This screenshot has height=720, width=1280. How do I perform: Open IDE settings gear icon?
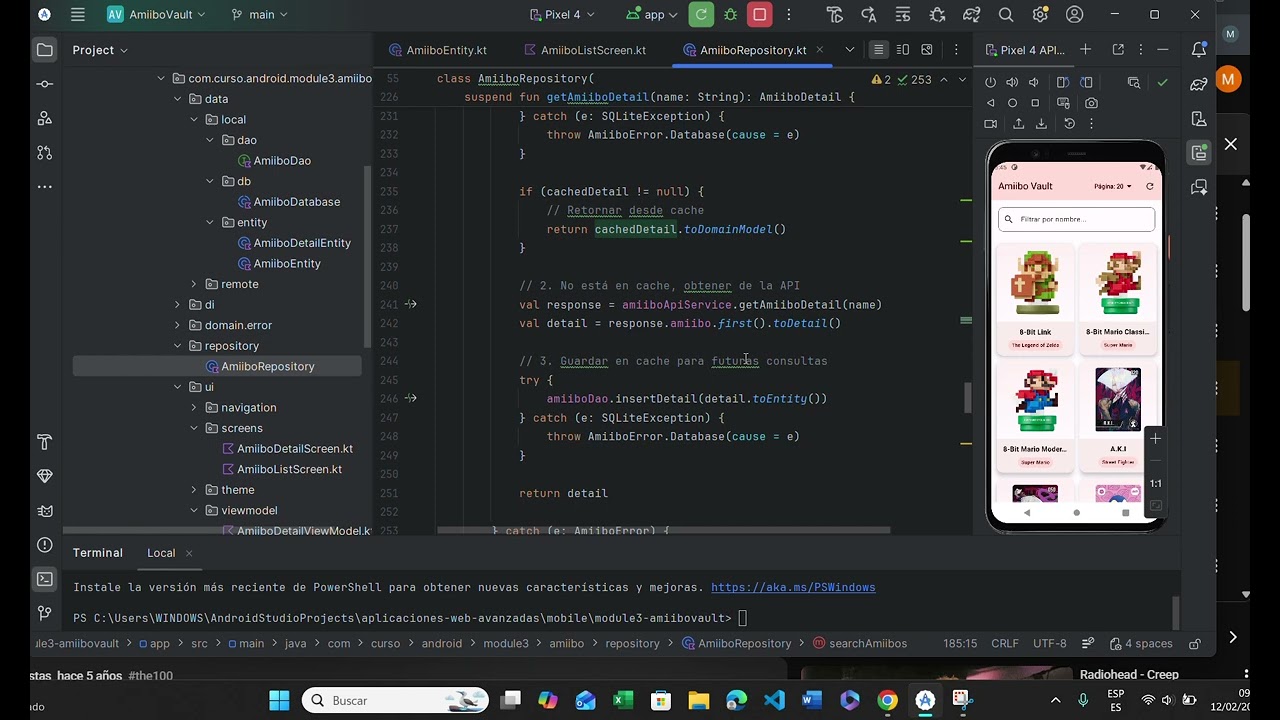[x=1040, y=15]
